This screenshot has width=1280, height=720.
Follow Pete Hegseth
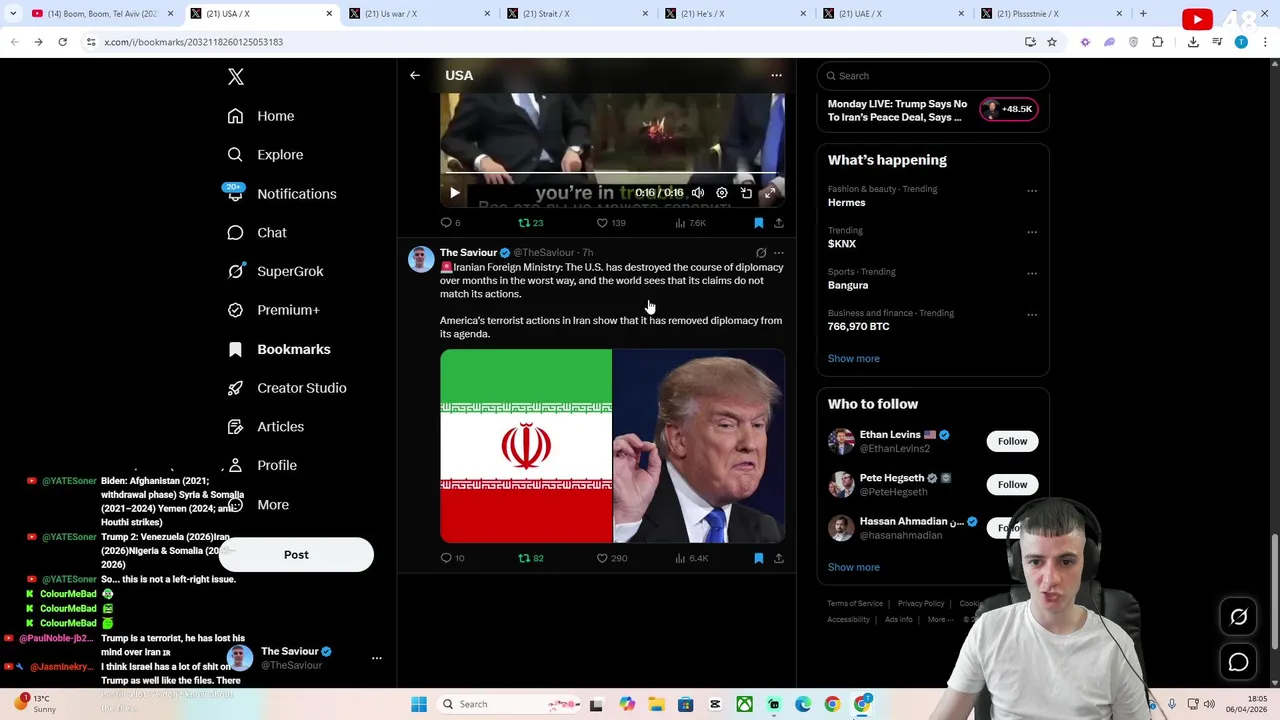[x=1012, y=484]
